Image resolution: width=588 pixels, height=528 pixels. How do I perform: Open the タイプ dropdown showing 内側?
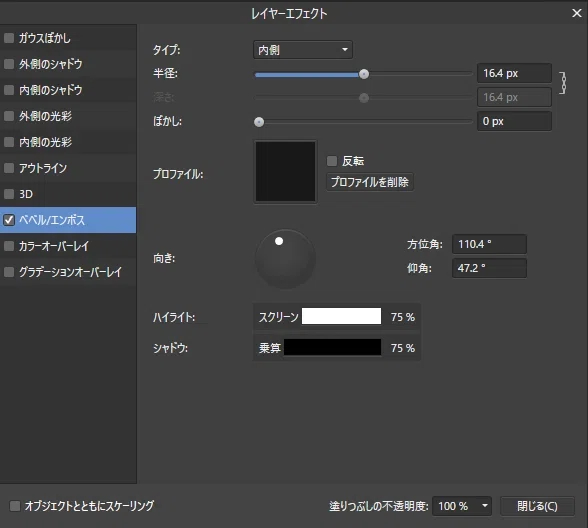tap(303, 50)
